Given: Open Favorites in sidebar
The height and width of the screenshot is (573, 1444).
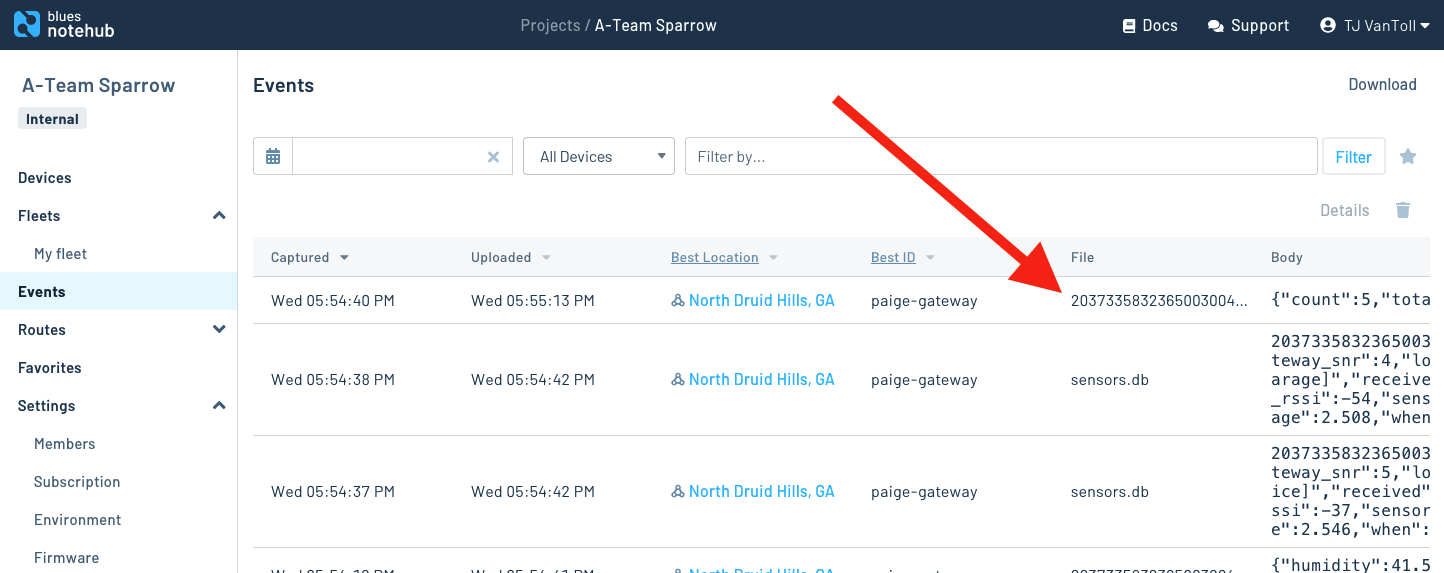Looking at the screenshot, I should 50,367.
